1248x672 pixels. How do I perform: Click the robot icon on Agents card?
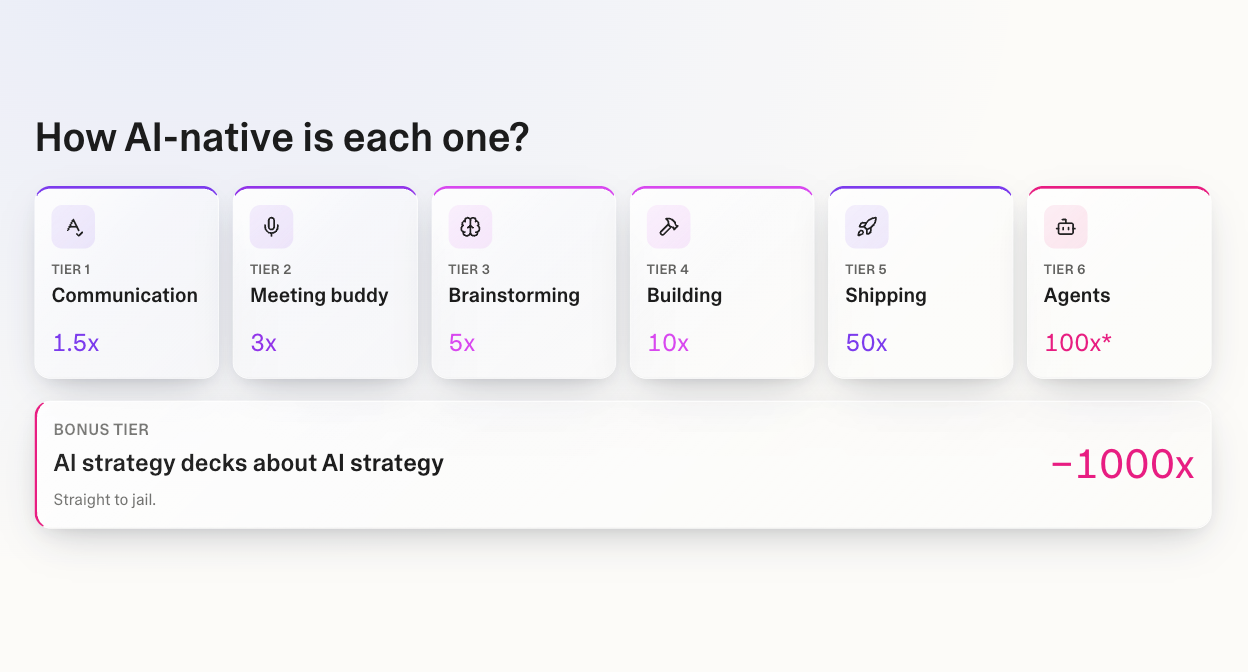pyautogui.click(x=1065, y=227)
